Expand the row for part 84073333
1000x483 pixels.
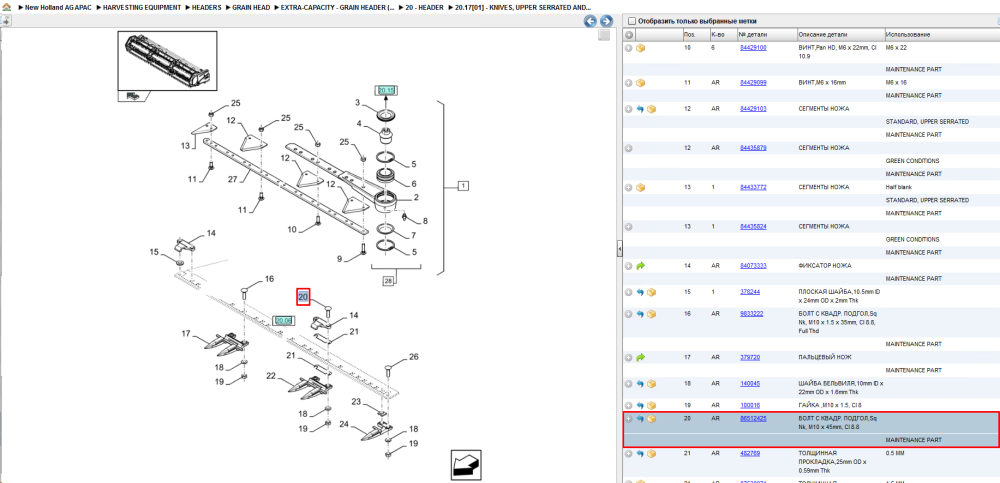click(x=629, y=266)
